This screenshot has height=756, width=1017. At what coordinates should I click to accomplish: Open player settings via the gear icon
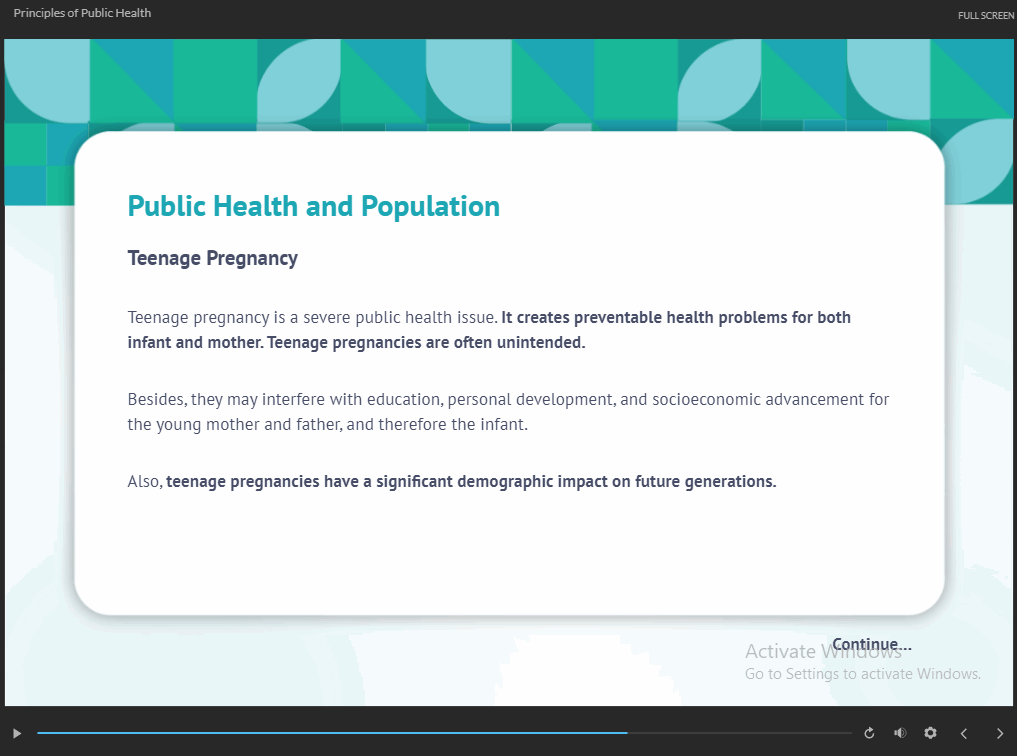tap(930, 733)
